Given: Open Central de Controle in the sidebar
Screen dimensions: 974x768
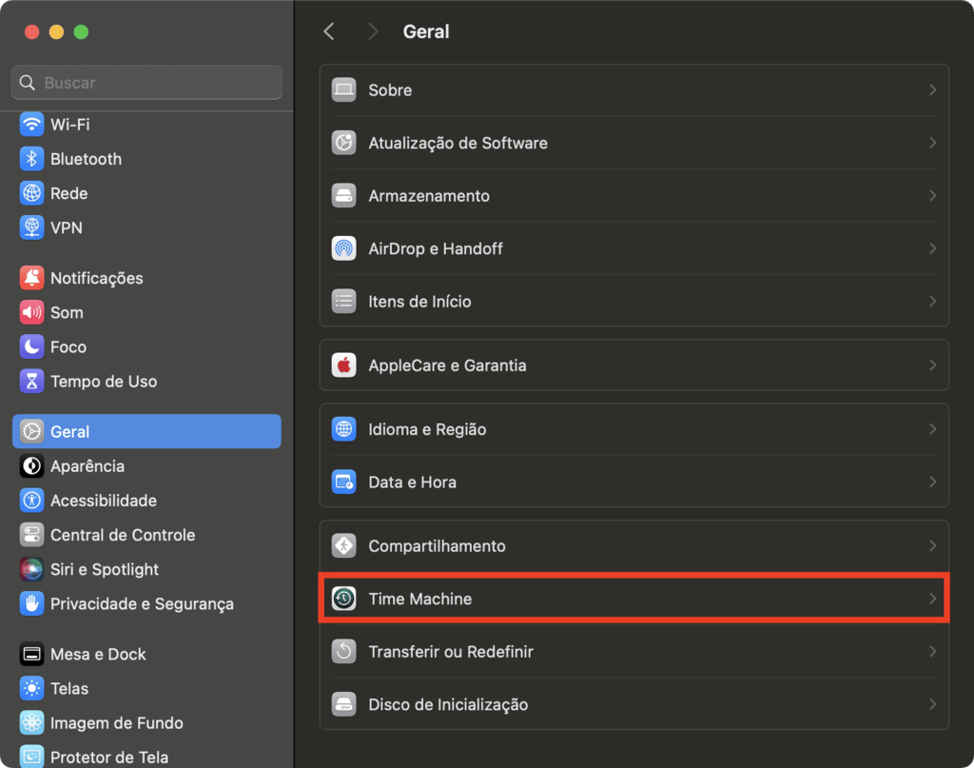Looking at the screenshot, I should click(122, 535).
